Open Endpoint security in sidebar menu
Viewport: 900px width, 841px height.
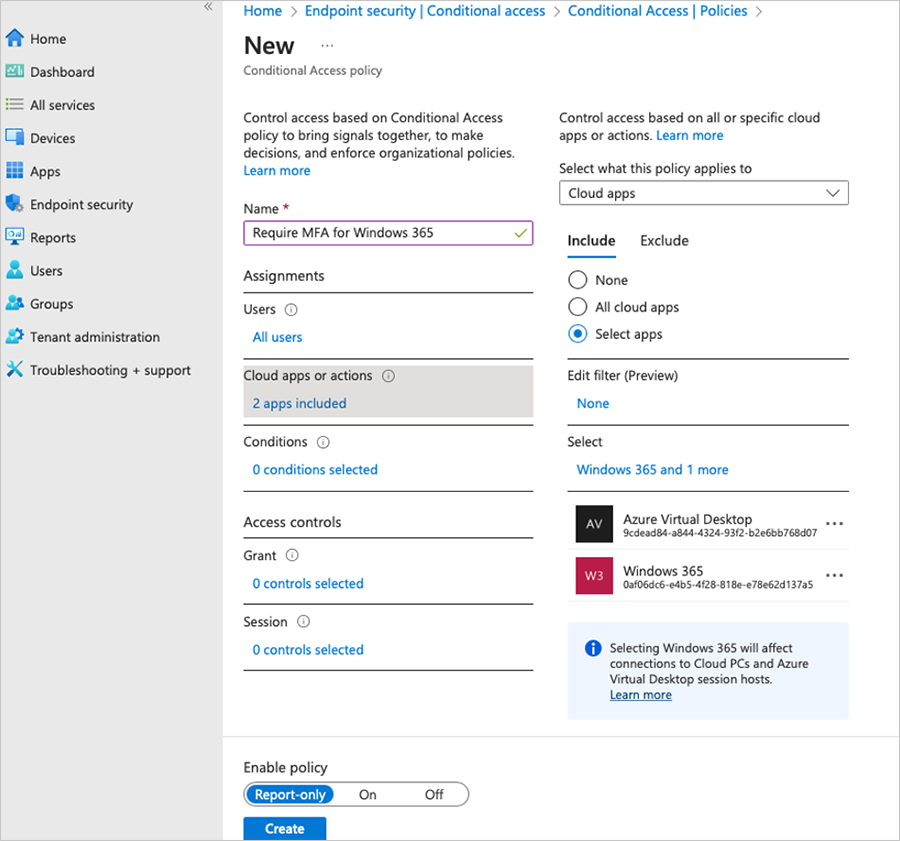point(82,204)
